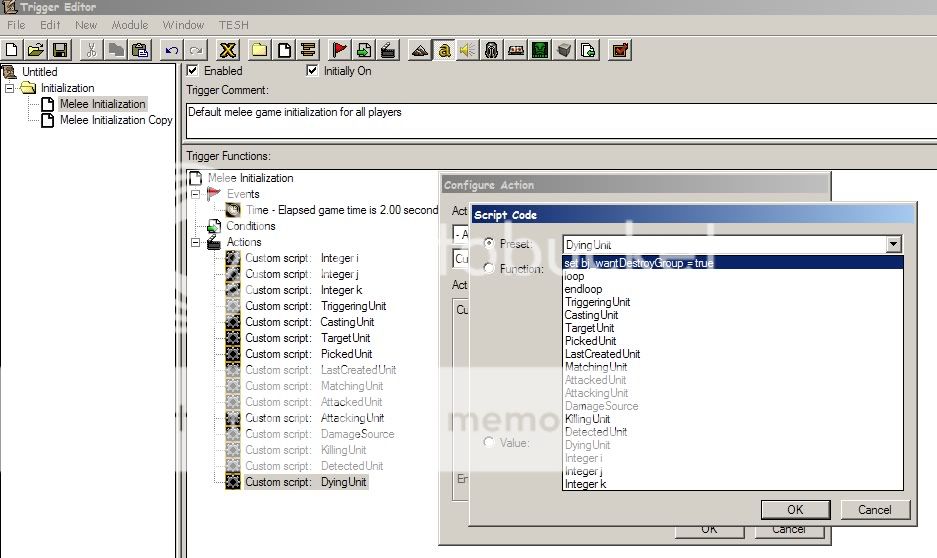Click the Trigger Comment text field

point(562,121)
